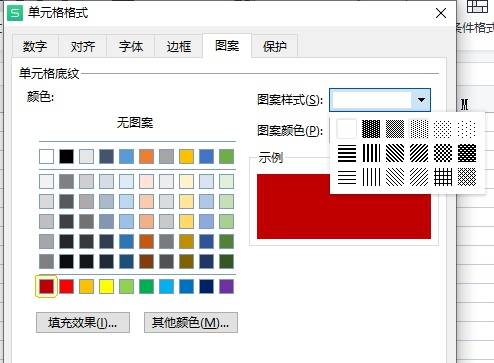Pick the black swatch in the top row
This screenshot has height=363, width=494.
point(66,156)
